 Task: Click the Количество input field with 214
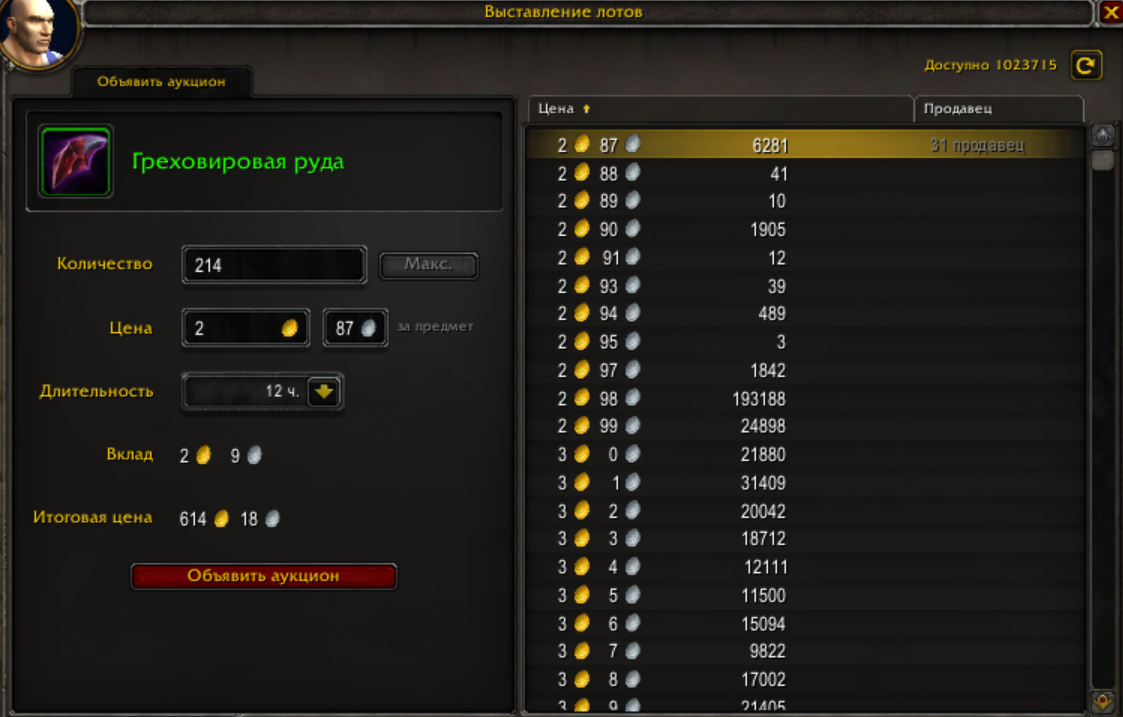pos(274,265)
